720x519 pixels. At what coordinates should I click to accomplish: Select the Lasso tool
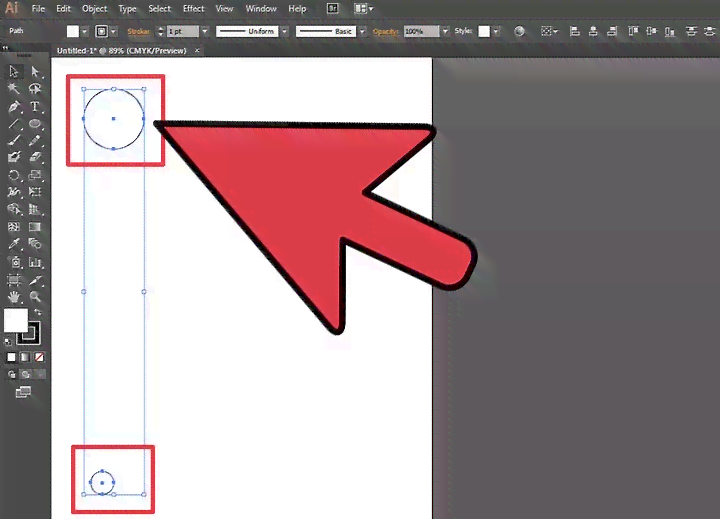(x=35, y=89)
